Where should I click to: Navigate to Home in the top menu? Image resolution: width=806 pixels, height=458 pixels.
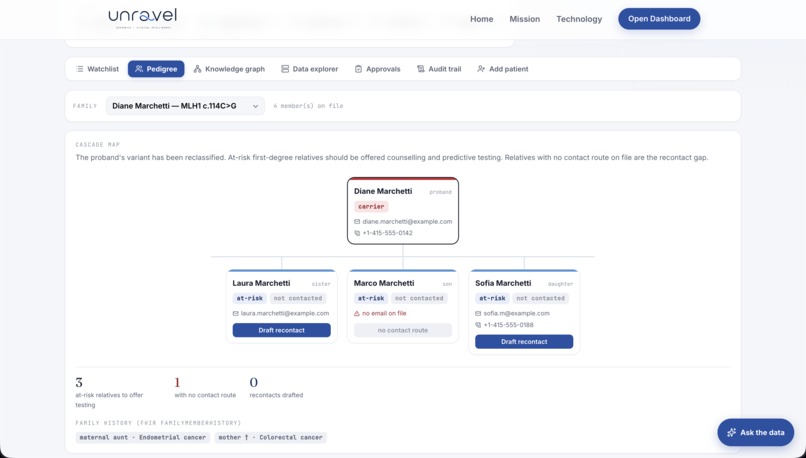[x=482, y=19]
